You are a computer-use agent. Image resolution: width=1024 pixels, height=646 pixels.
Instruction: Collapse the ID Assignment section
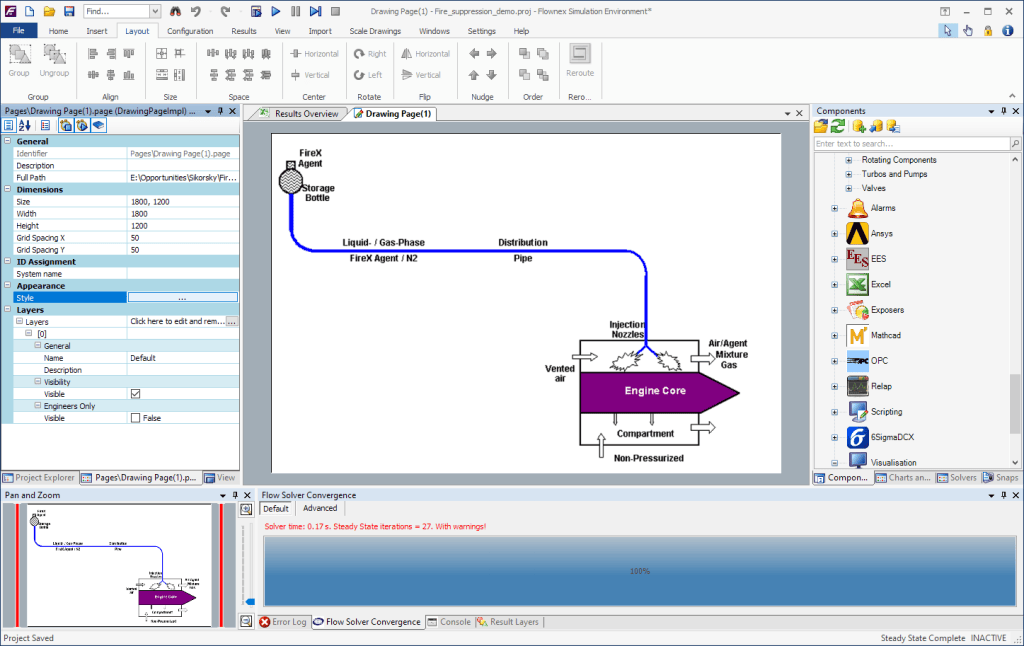coord(8,261)
